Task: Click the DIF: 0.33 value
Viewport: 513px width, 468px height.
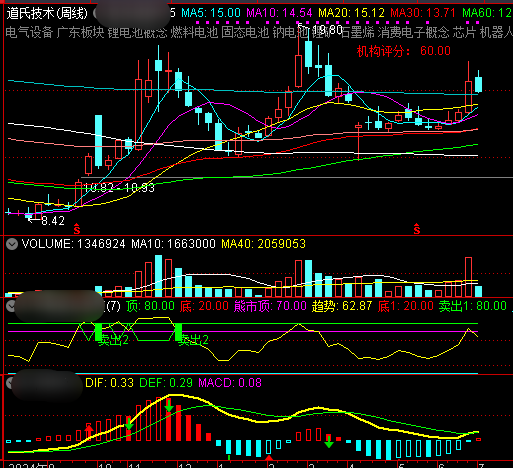Action: click(x=109, y=383)
